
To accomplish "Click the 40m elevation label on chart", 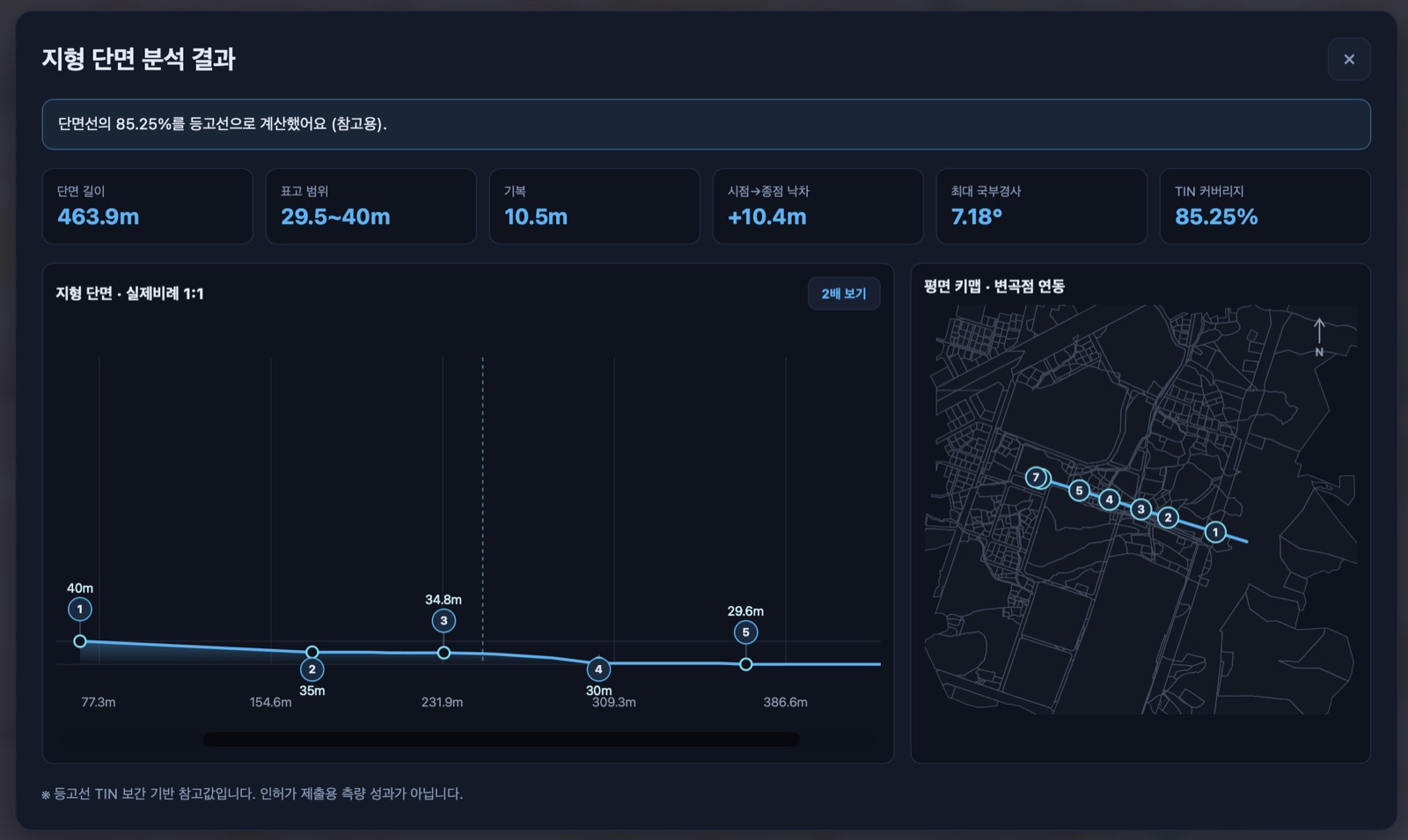I will (x=80, y=588).
